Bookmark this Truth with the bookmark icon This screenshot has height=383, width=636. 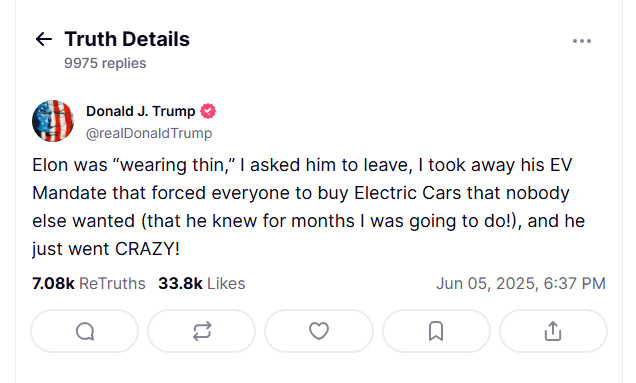[x=436, y=331]
